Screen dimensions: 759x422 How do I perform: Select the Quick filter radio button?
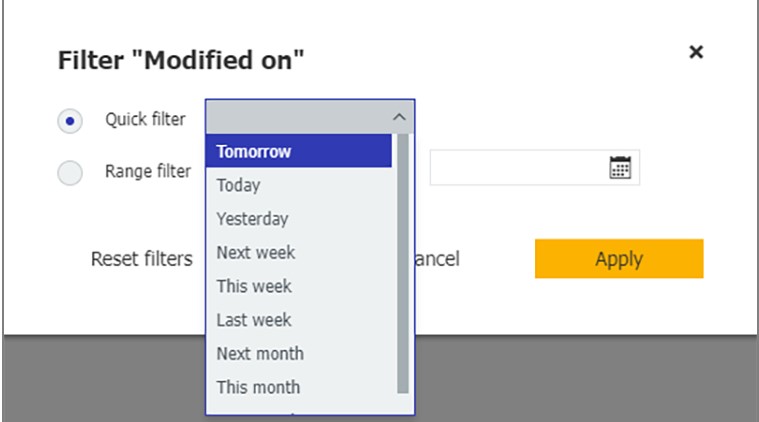(70, 121)
